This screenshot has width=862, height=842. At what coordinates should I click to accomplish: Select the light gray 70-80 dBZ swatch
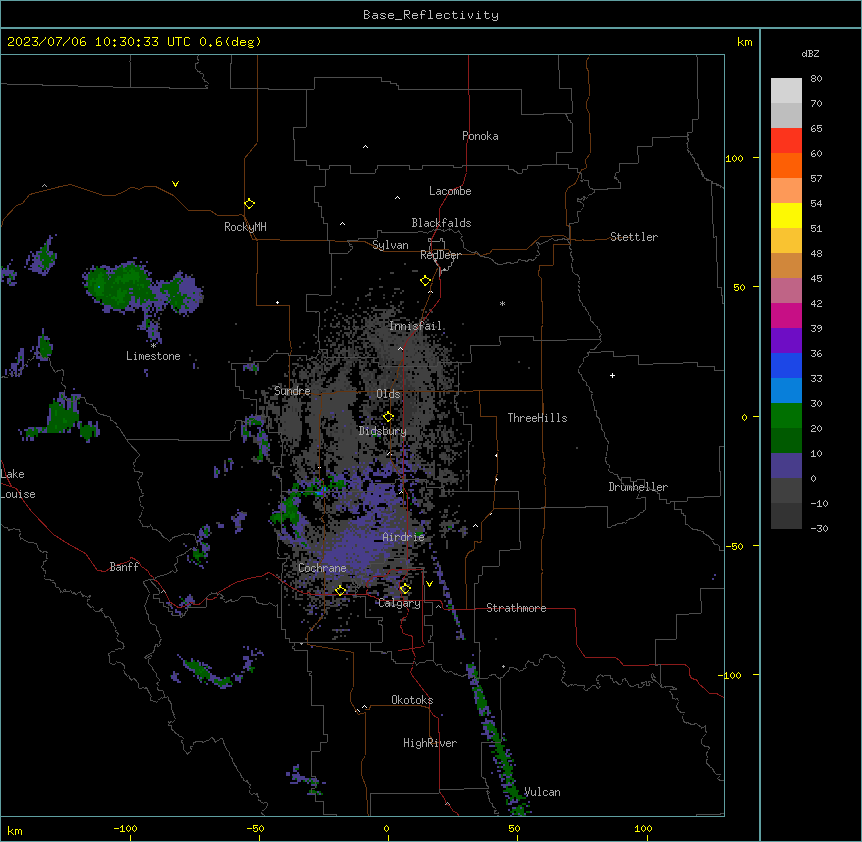point(786,91)
